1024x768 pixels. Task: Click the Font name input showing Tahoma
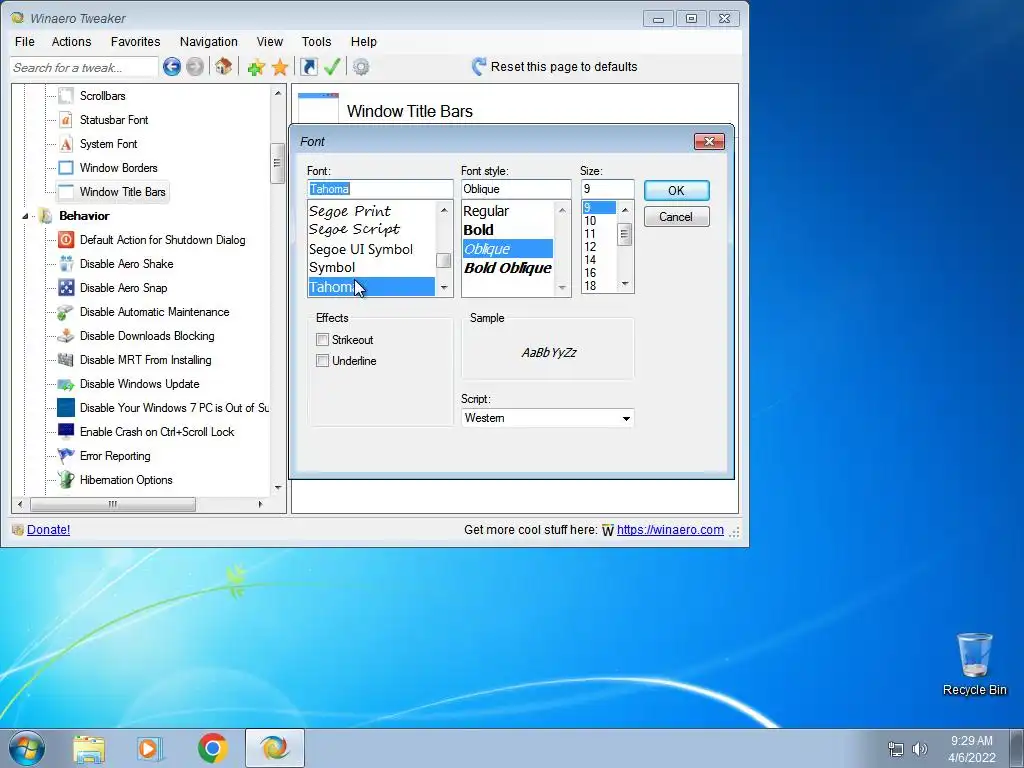tap(380, 189)
